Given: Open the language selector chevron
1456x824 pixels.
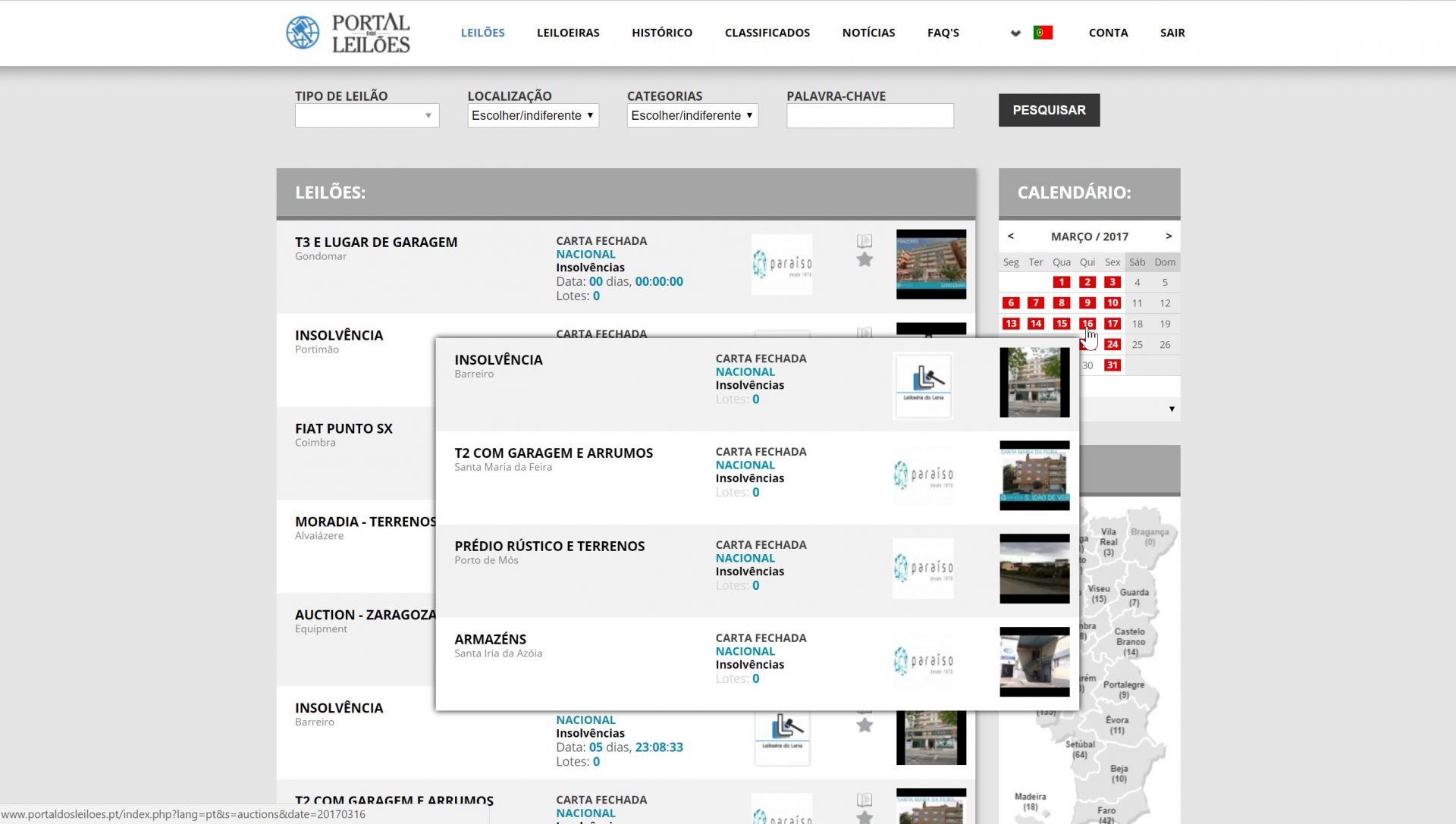Looking at the screenshot, I should click(1015, 33).
